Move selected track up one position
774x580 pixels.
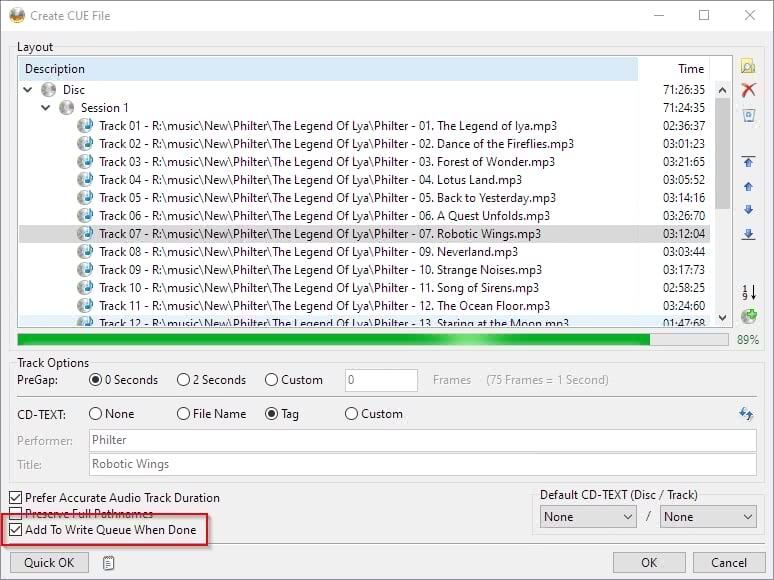click(x=748, y=187)
